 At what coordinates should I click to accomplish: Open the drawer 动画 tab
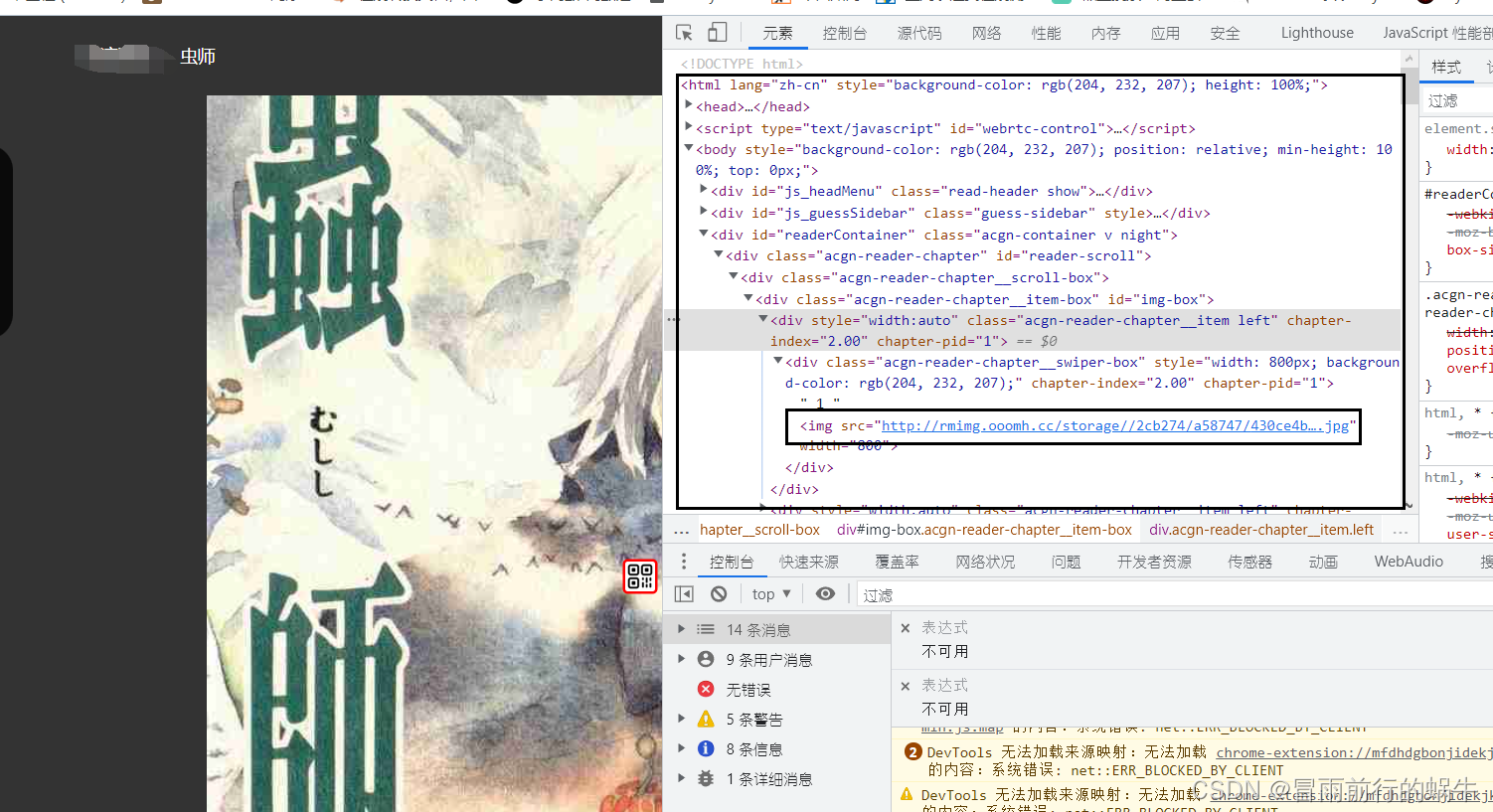tap(1323, 562)
